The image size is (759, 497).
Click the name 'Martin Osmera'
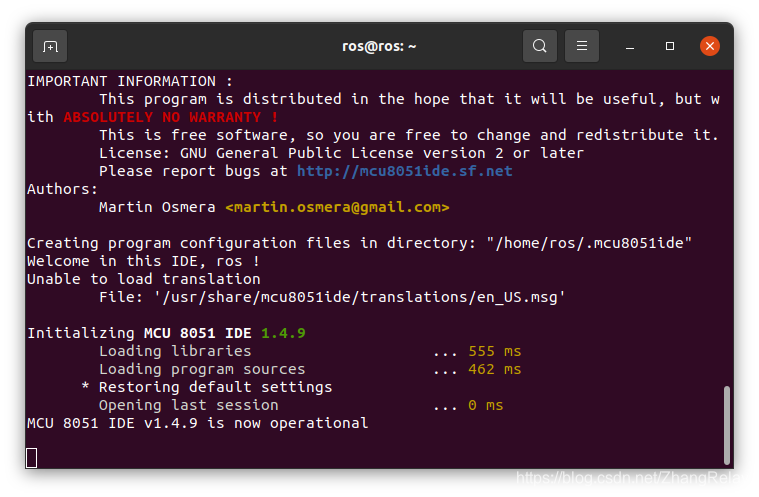tap(157, 207)
